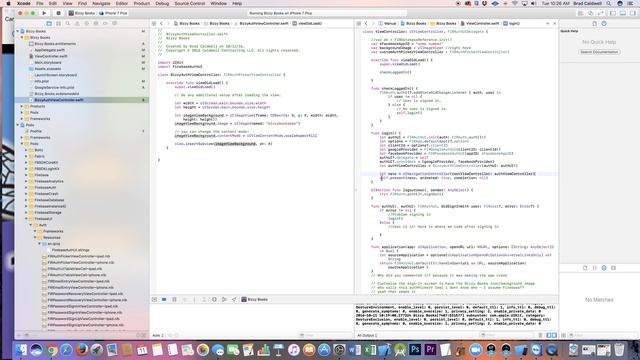Select AppDelegate.swift in the navigator
Viewport: 640px width, 360px height.
tap(49, 50)
